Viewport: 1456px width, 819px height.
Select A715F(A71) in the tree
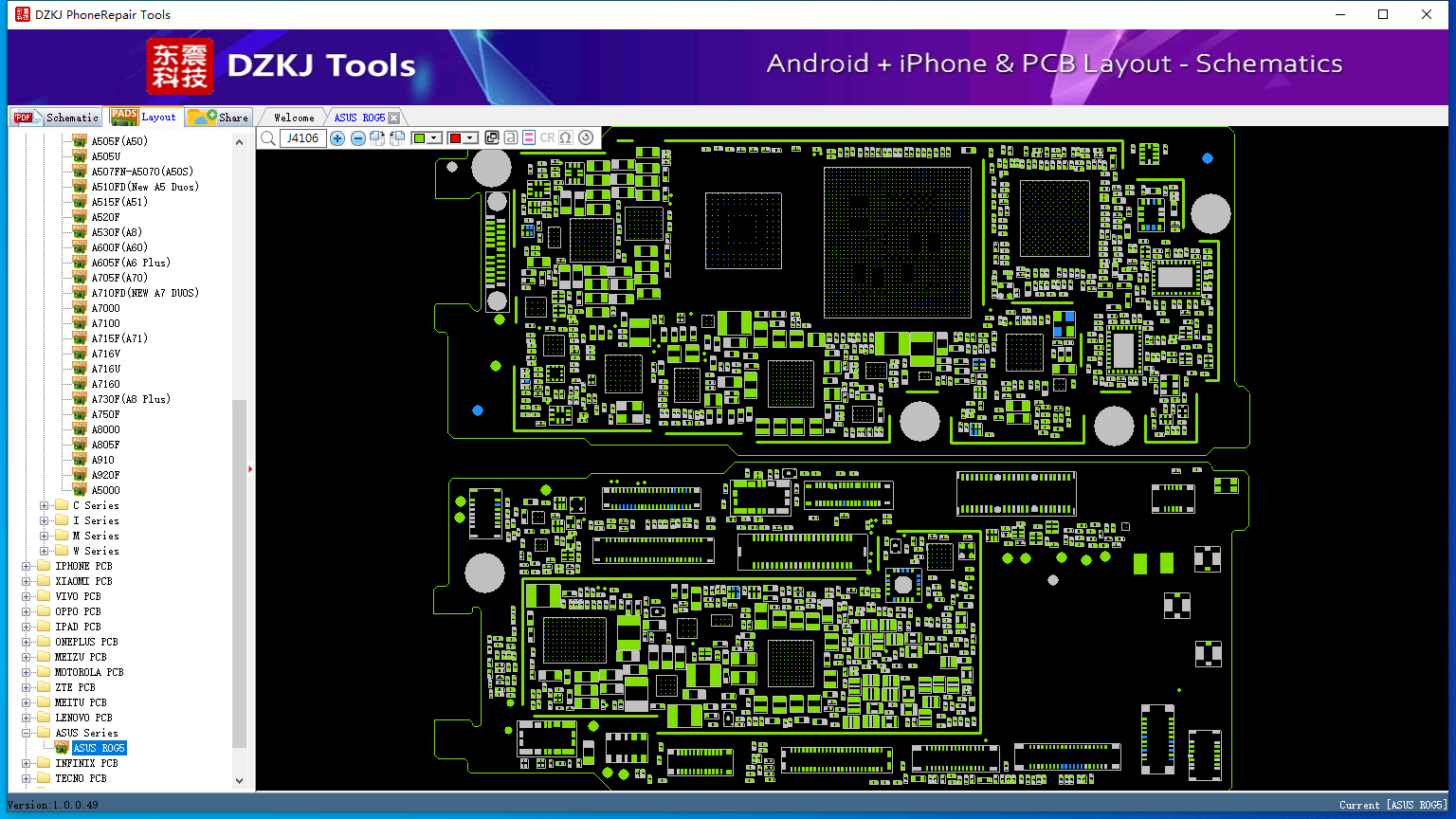click(x=119, y=338)
